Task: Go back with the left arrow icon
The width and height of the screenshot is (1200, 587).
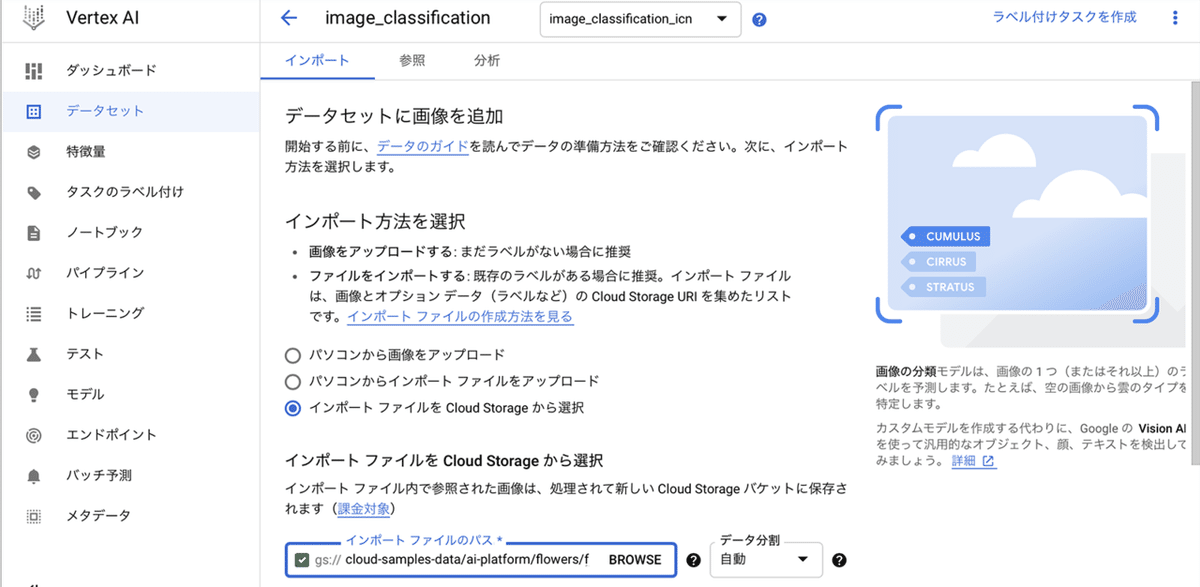Action: pyautogui.click(x=289, y=18)
